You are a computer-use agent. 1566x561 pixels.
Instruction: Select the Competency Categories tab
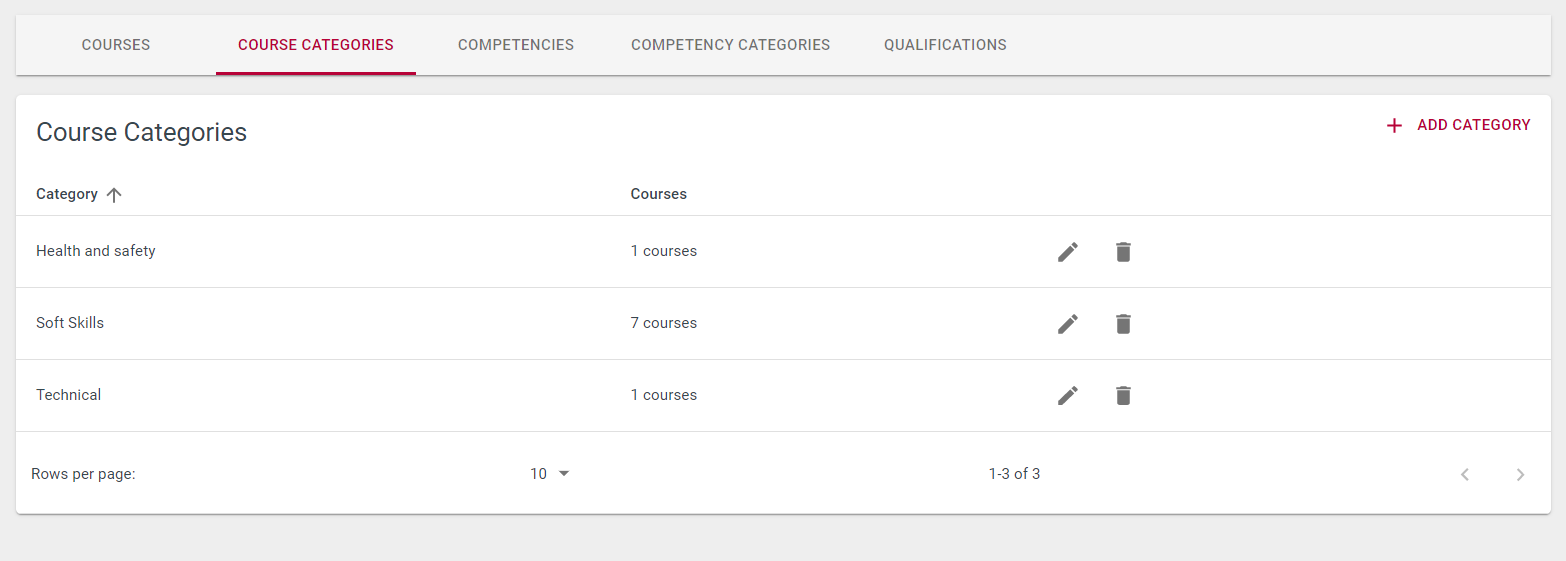coord(730,45)
